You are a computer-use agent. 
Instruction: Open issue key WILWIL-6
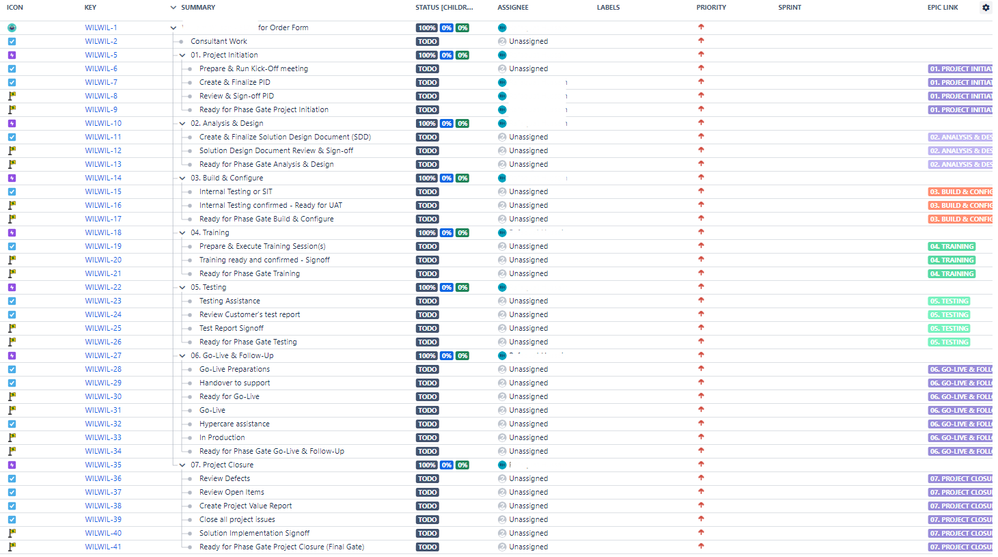click(x=101, y=69)
